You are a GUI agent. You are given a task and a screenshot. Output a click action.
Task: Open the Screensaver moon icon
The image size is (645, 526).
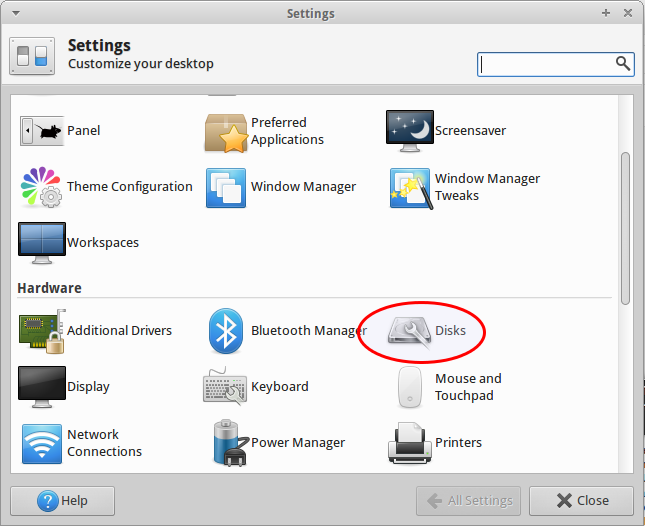click(x=410, y=131)
